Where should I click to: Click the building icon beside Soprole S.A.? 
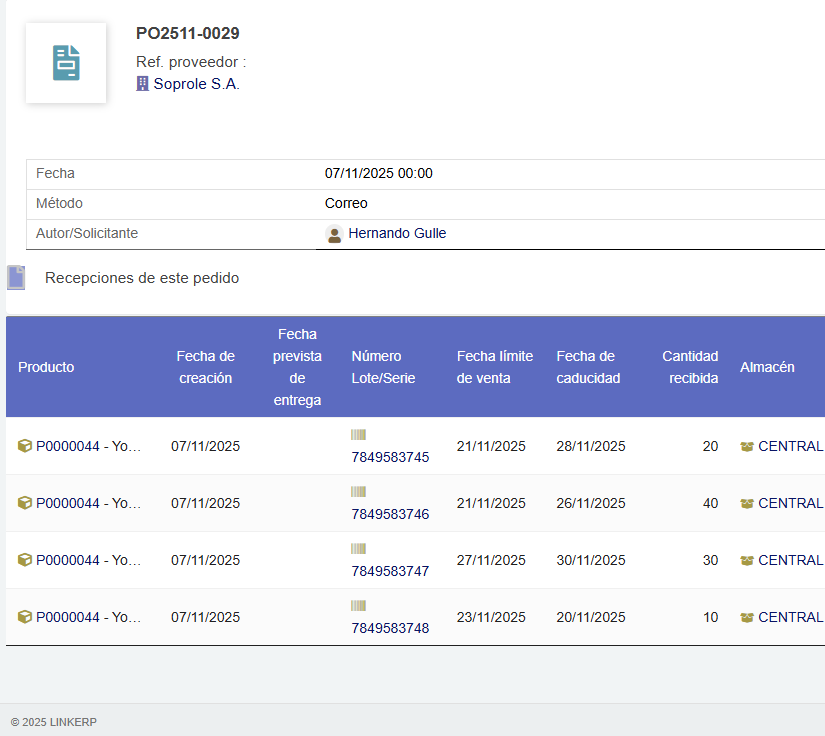tap(141, 83)
